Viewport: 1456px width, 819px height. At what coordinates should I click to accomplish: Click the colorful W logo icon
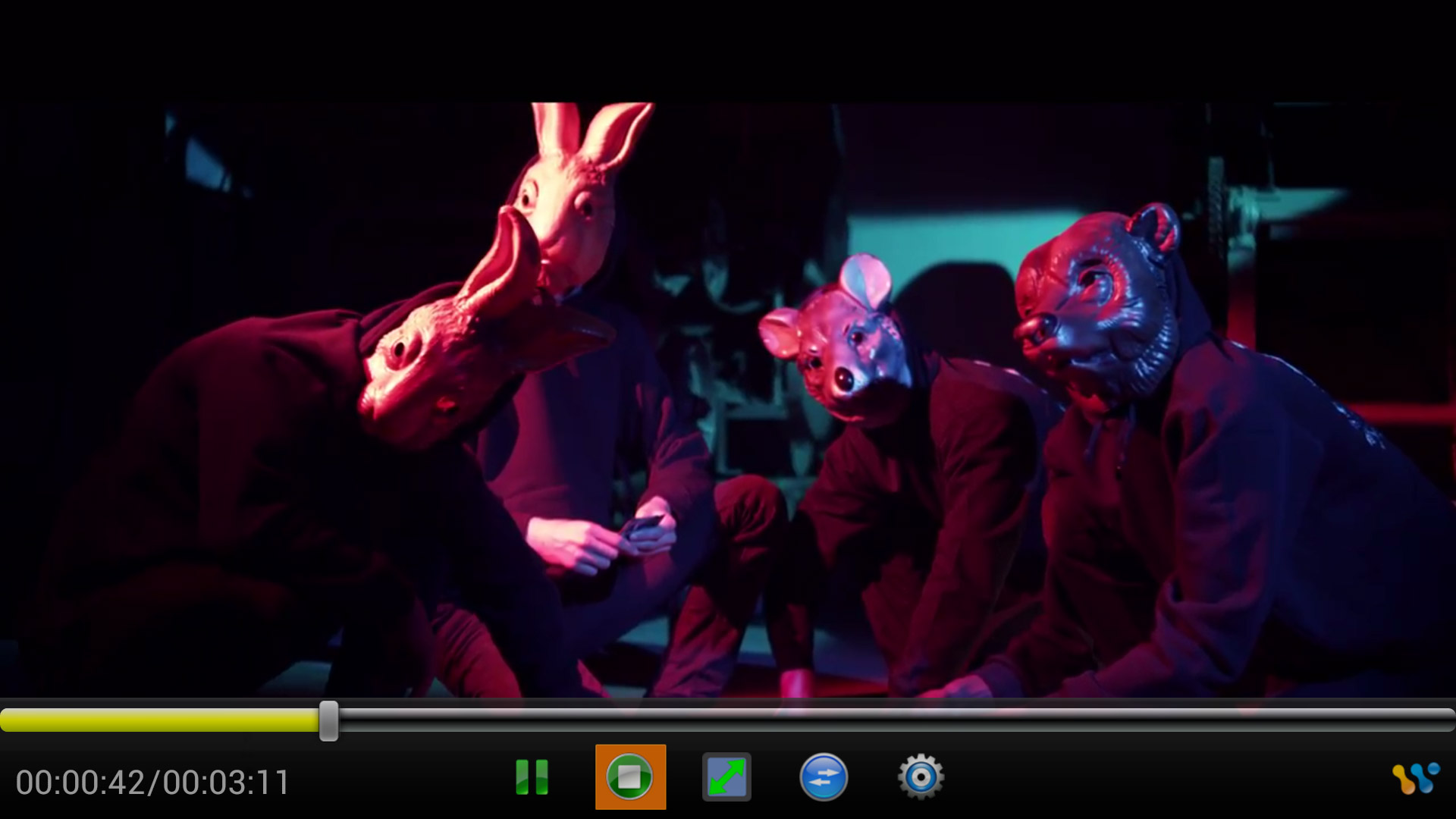pos(1415,779)
